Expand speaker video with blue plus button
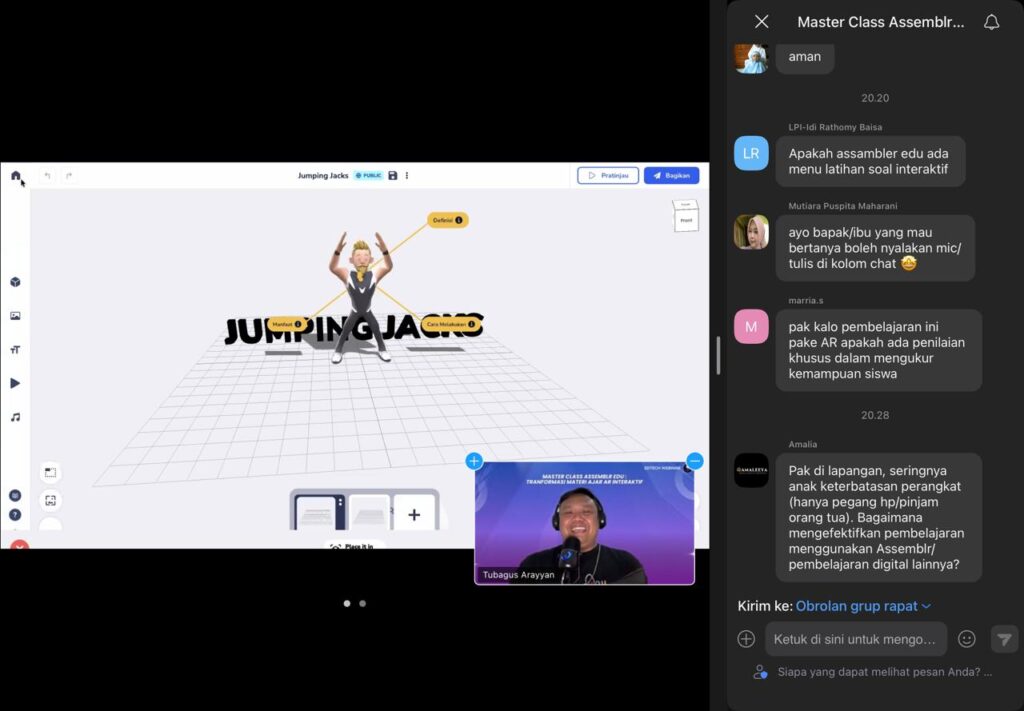Image resolution: width=1024 pixels, height=711 pixels. tap(474, 461)
